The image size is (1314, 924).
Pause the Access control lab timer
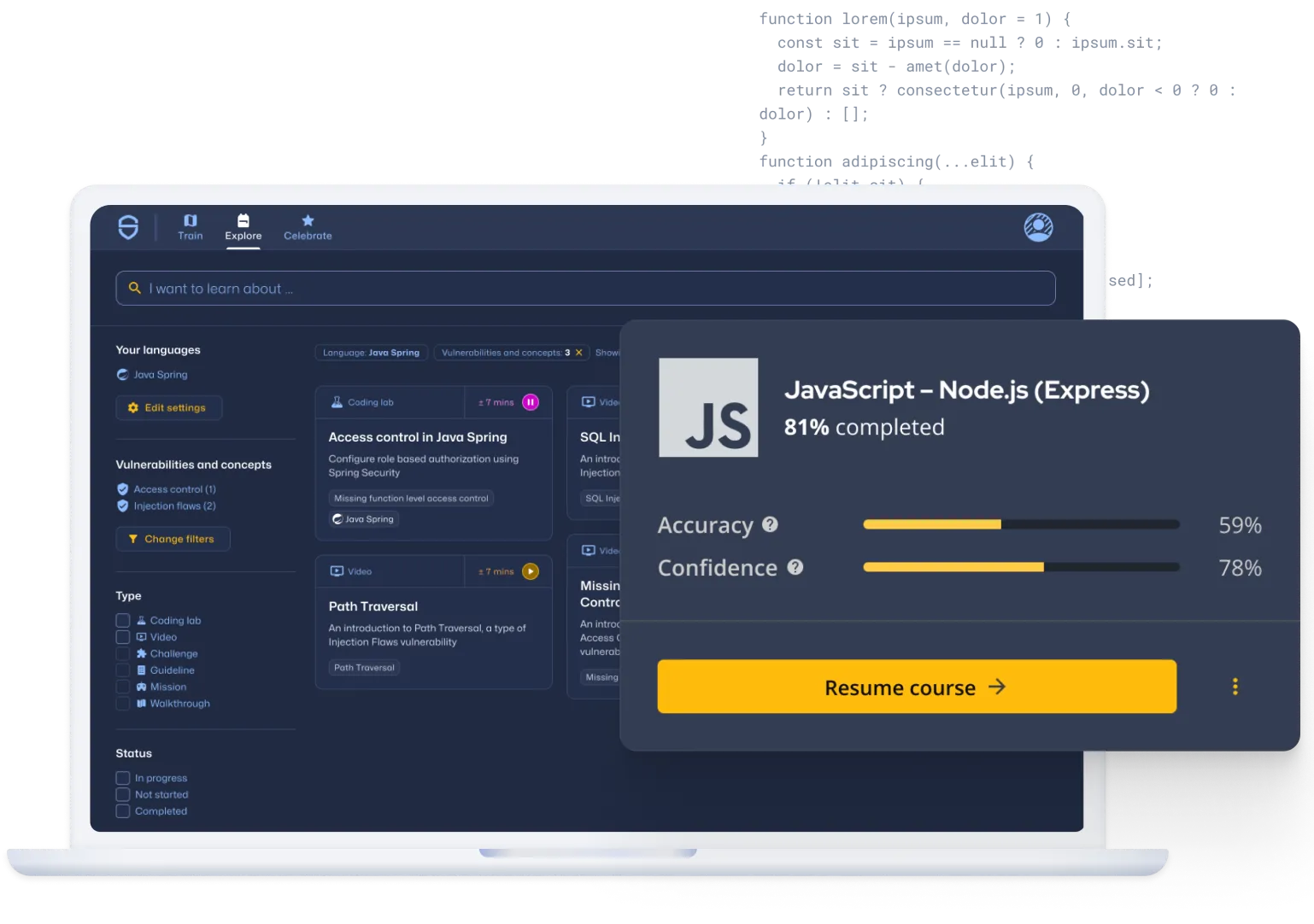530,401
